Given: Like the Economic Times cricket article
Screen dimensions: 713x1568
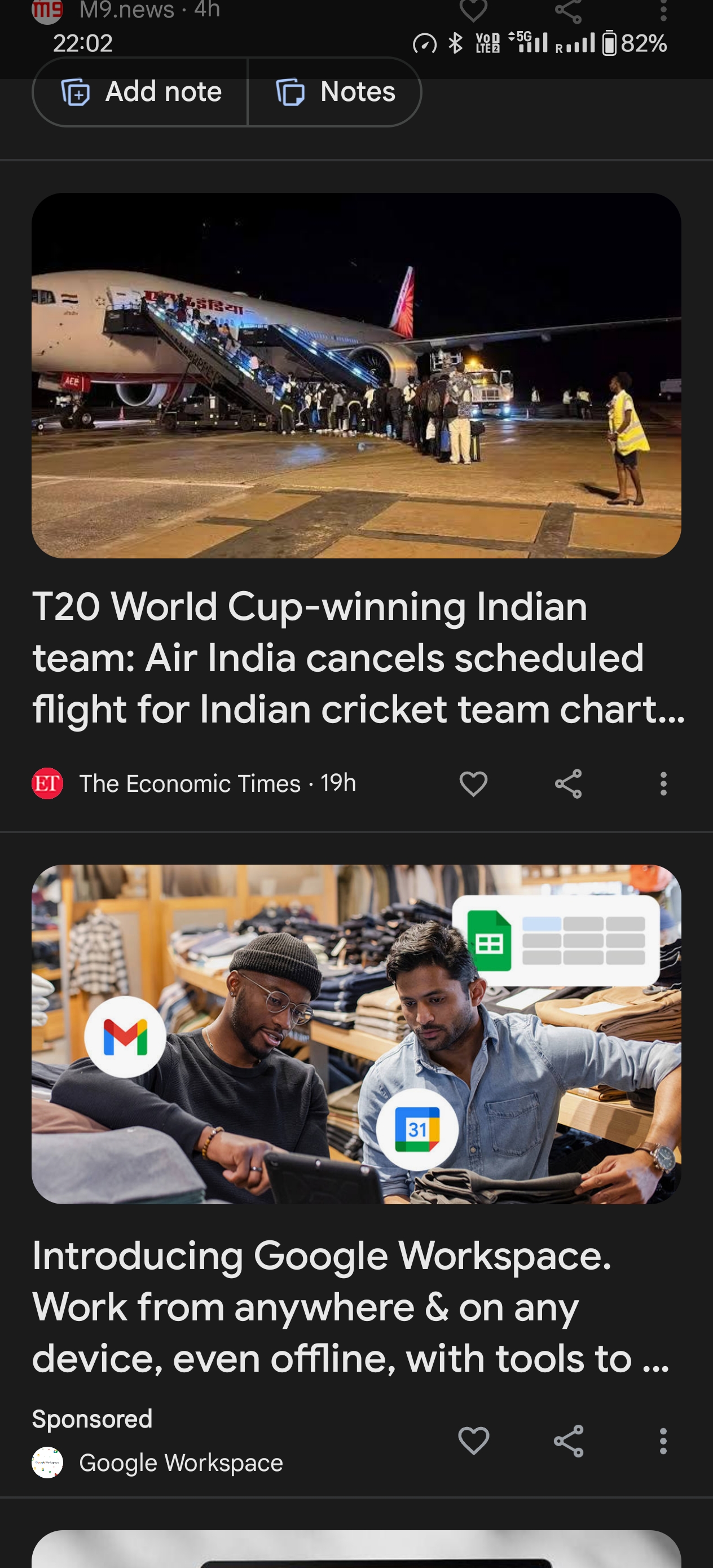Looking at the screenshot, I should tap(473, 783).
